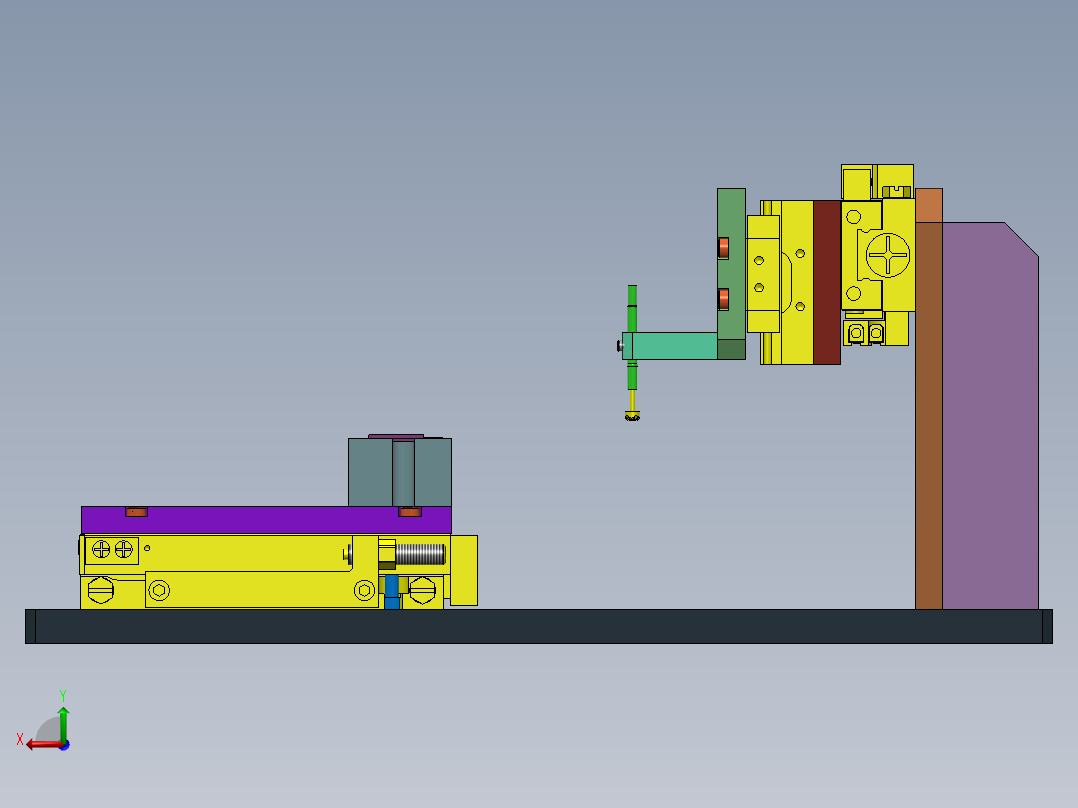Image resolution: width=1078 pixels, height=808 pixels.
Task: Click the red X axis arrow of the triad
Action: point(45,745)
